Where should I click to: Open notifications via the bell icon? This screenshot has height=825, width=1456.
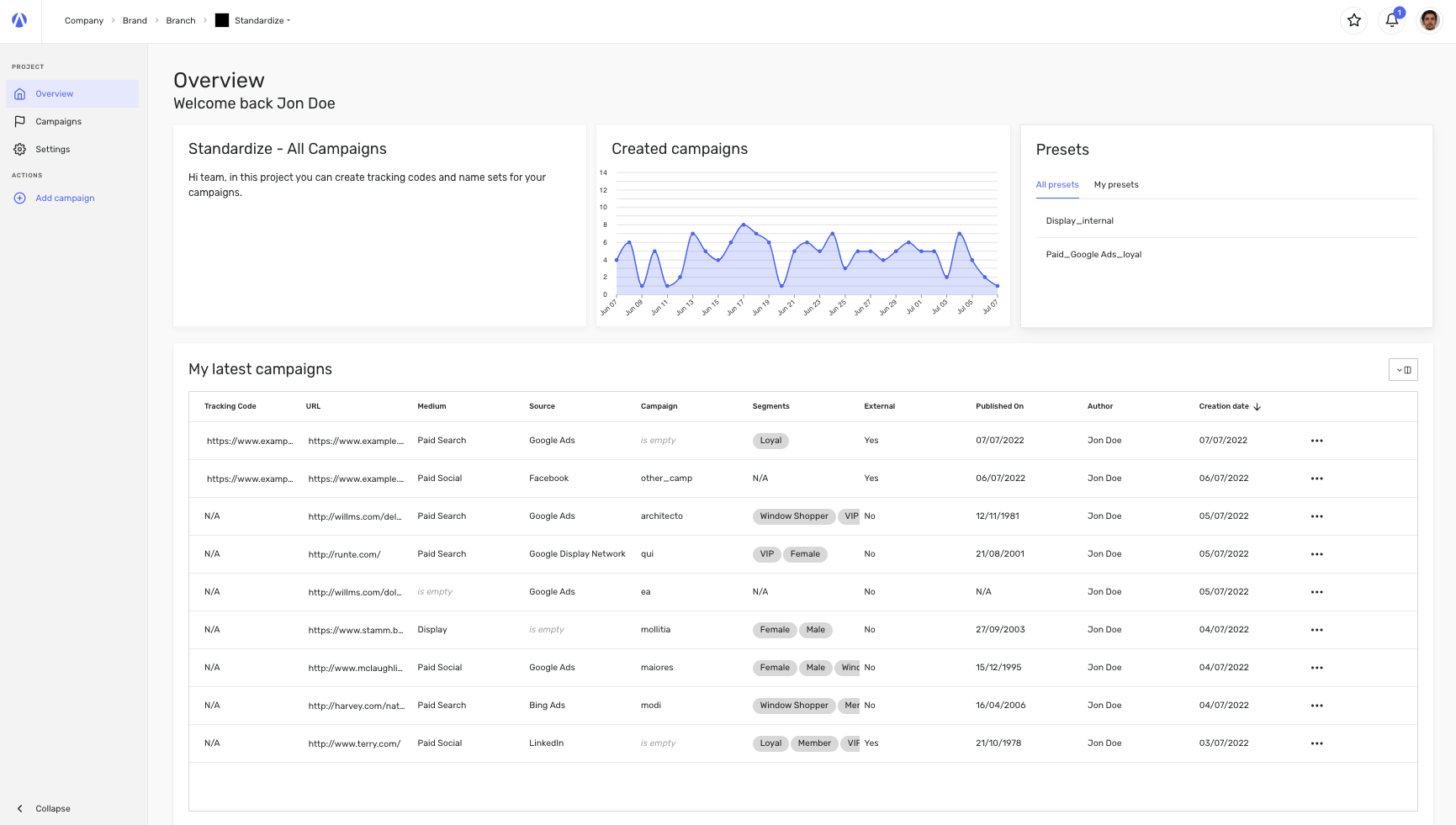click(x=1391, y=20)
